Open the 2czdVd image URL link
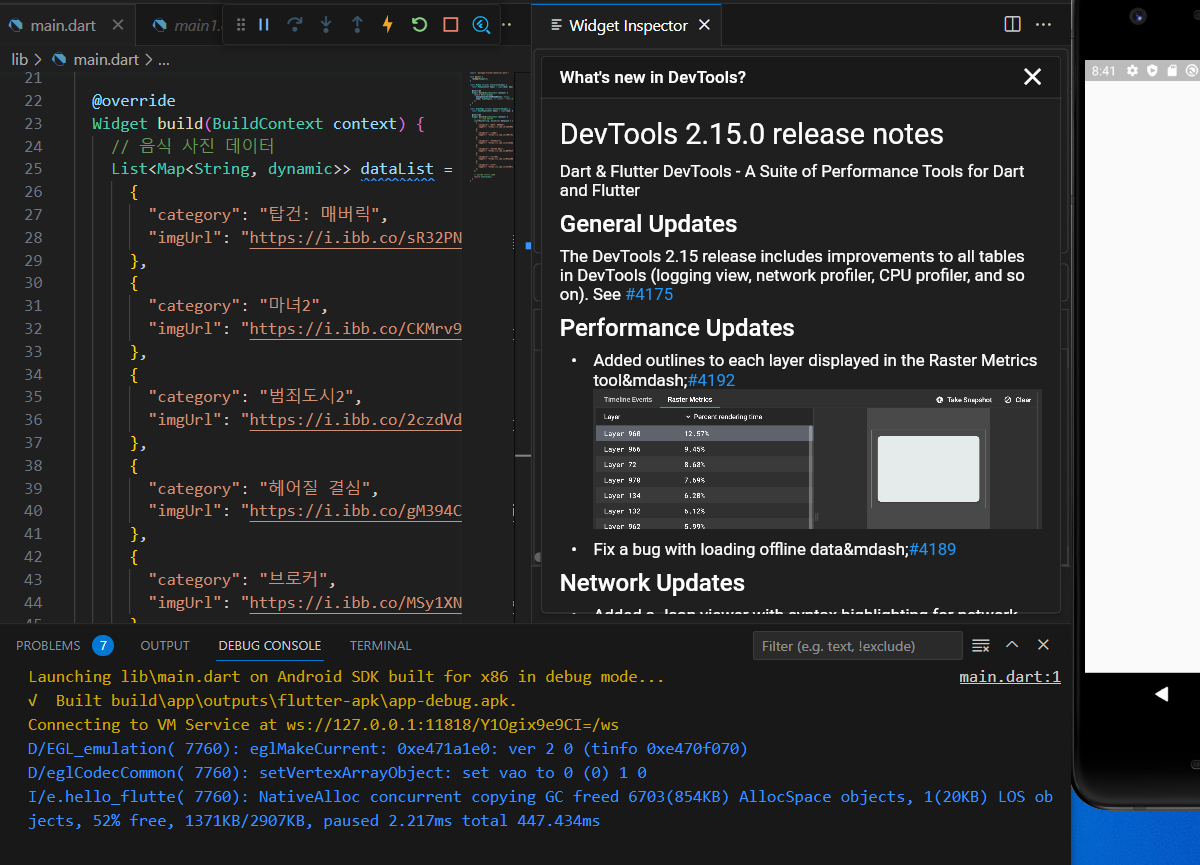 355,419
